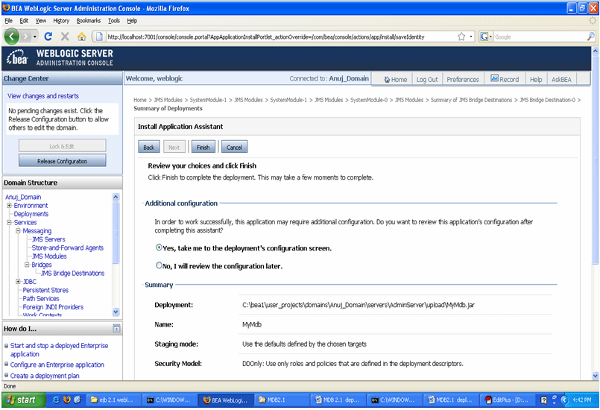Open the Bookmarks menu
The image size is (600, 410).
click(x=88, y=21)
